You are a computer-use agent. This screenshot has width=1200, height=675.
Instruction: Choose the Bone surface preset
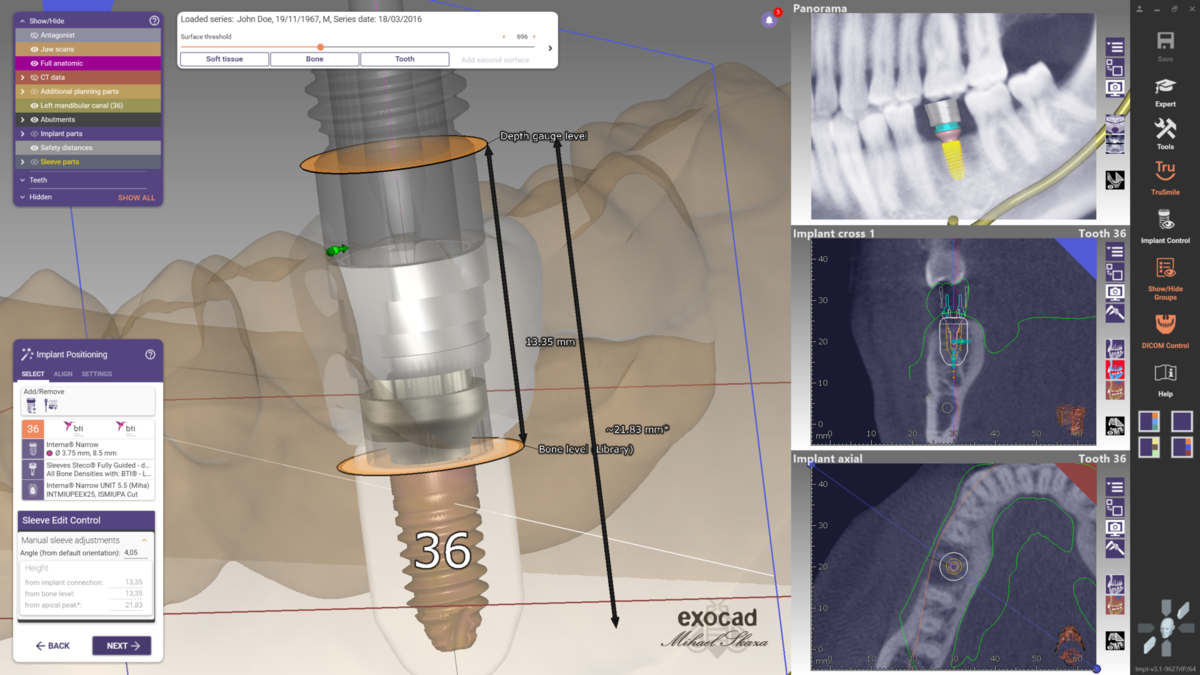[314, 59]
